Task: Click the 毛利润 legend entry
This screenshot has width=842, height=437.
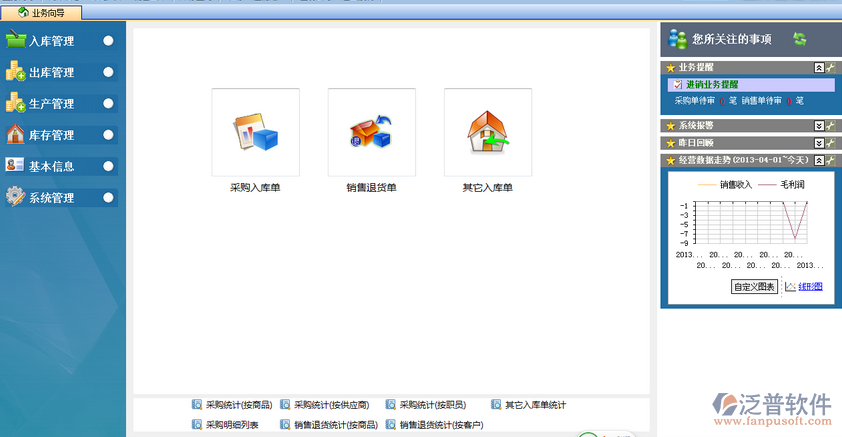Action: pos(781,185)
